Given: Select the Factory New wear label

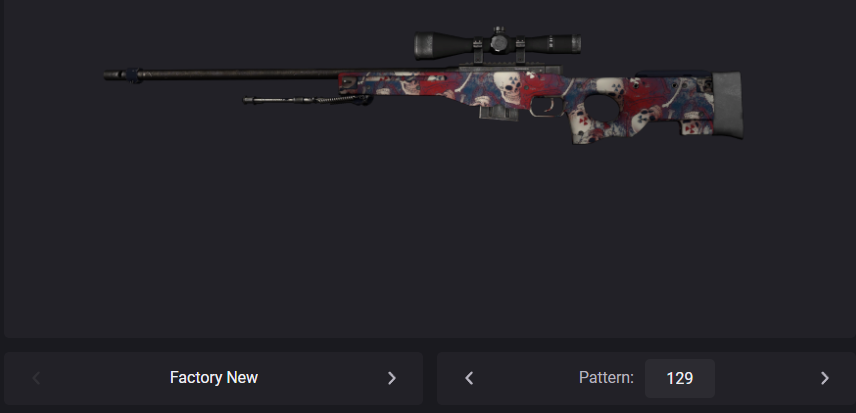Looking at the screenshot, I should point(213,378).
